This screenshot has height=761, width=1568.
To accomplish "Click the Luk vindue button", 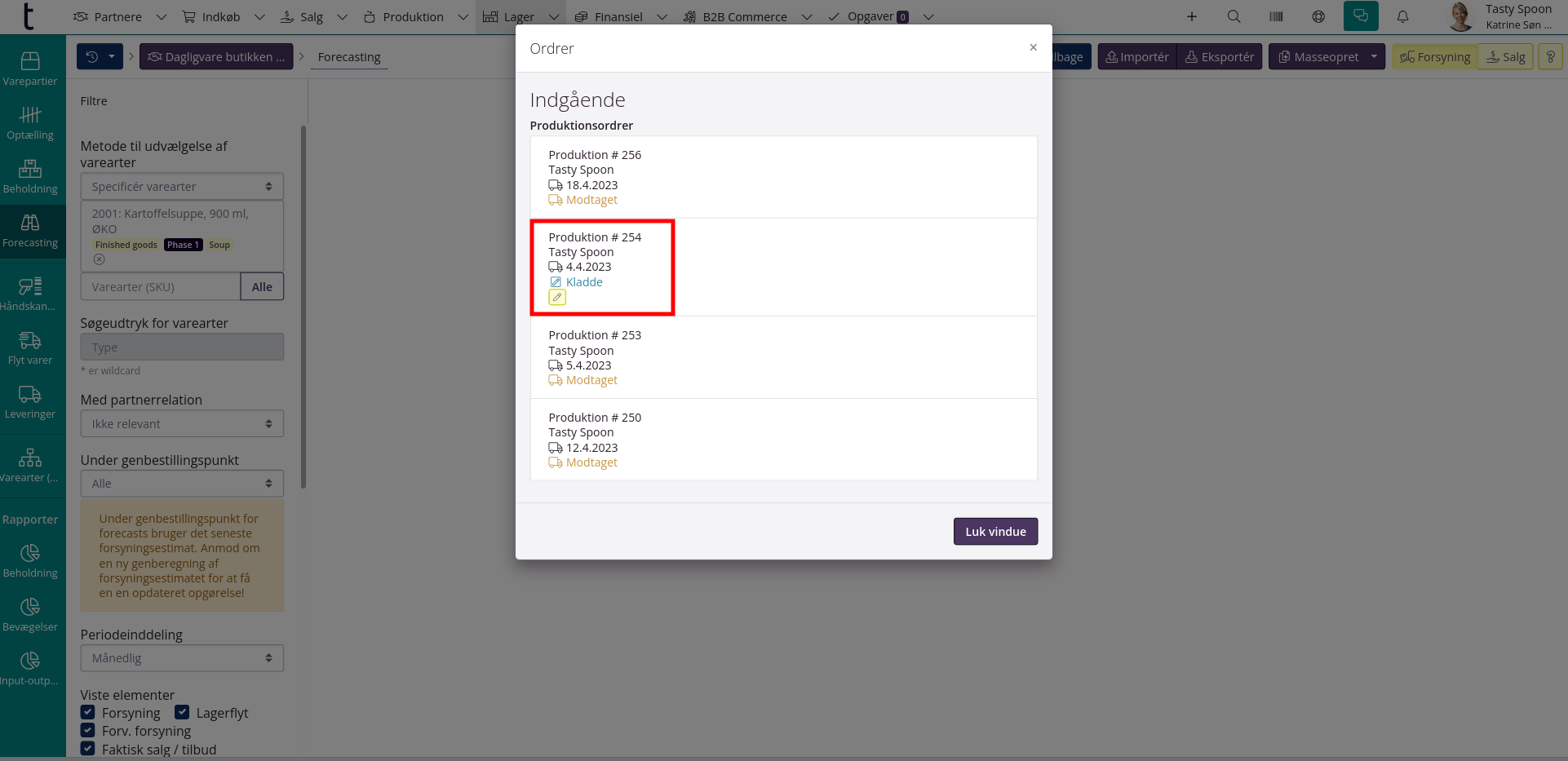I will (x=995, y=532).
